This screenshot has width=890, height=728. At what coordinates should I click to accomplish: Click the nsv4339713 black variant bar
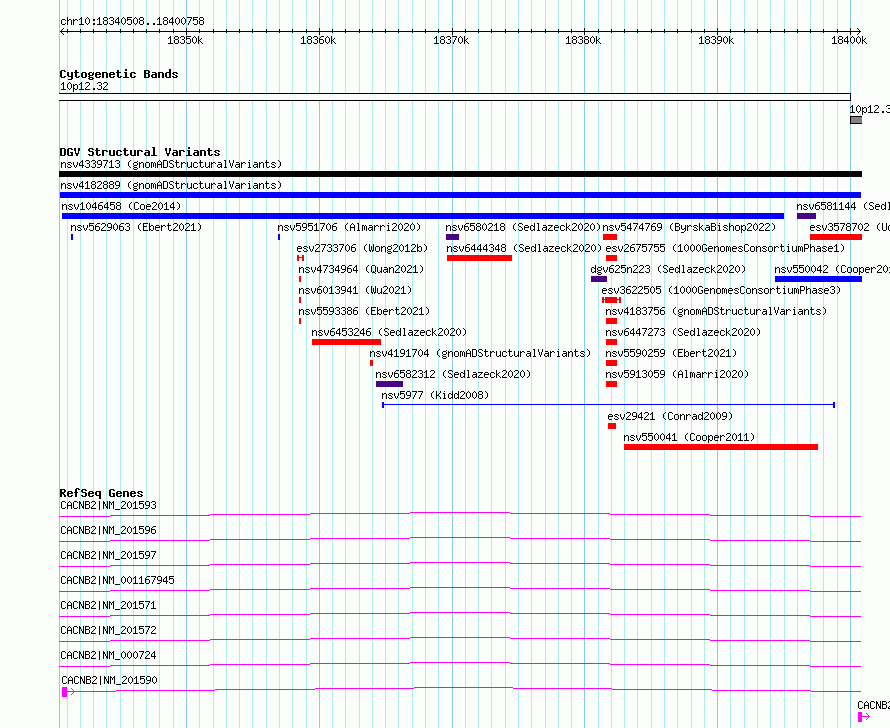pos(460,174)
